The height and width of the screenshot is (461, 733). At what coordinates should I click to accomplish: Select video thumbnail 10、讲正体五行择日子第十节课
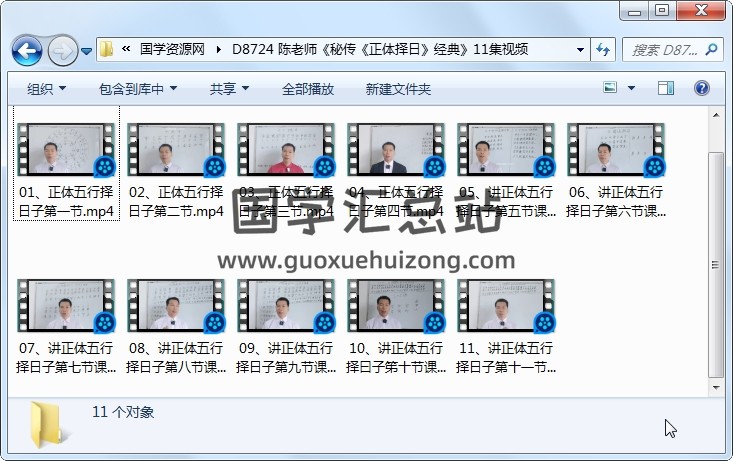click(x=395, y=306)
